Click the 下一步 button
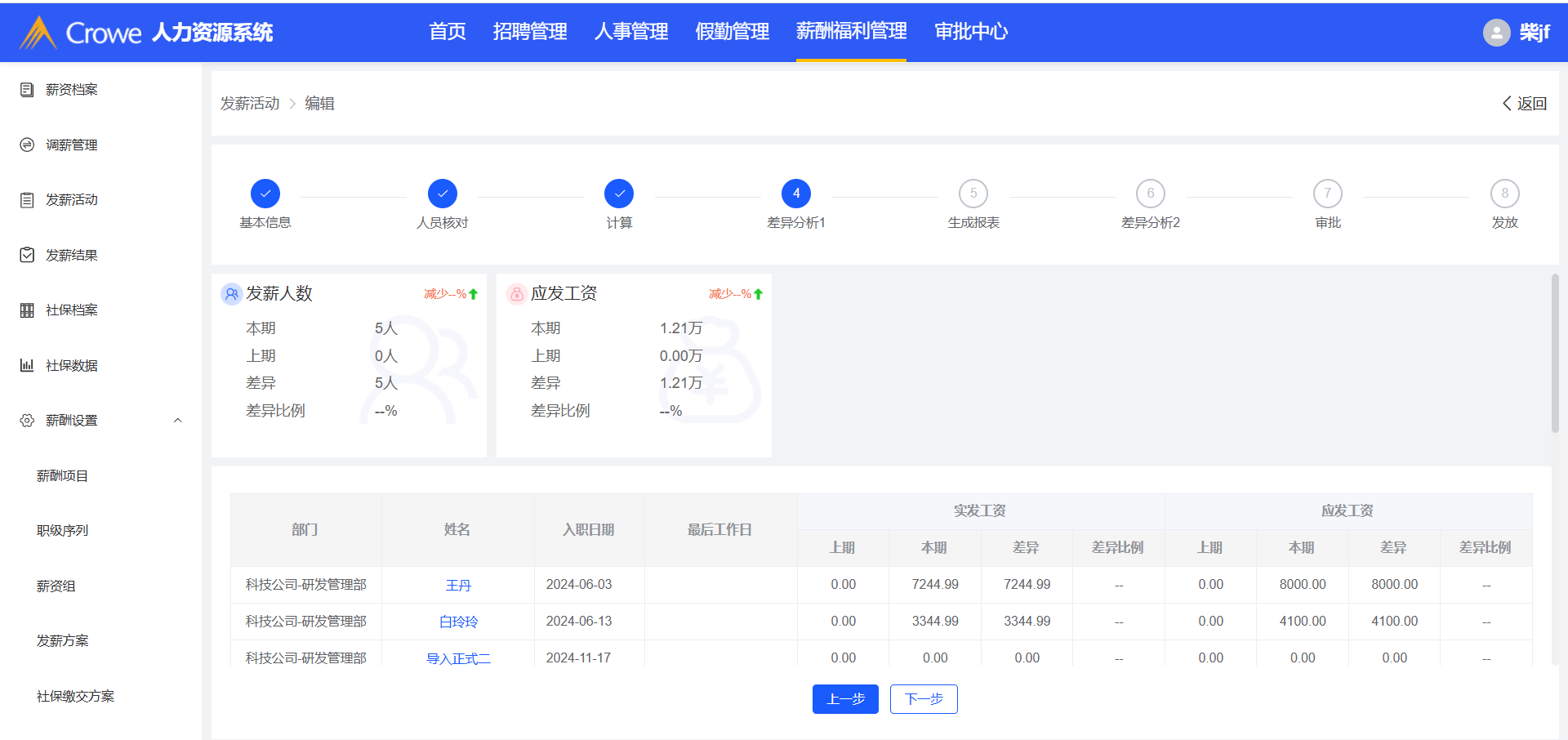 [x=924, y=699]
